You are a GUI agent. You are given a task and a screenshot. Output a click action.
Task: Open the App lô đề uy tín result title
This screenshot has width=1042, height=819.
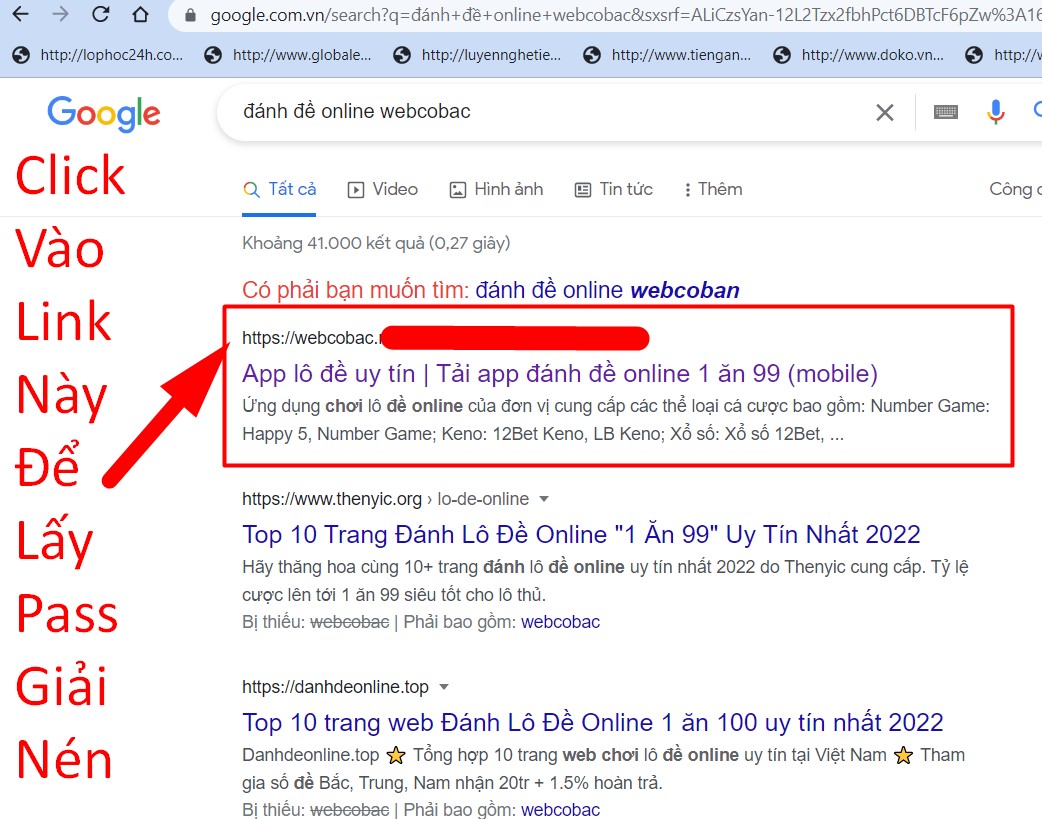tap(560, 374)
